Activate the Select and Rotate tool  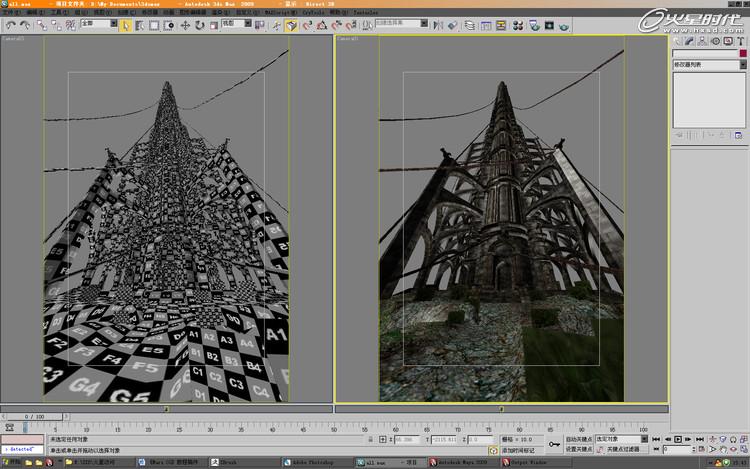tap(199, 24)
